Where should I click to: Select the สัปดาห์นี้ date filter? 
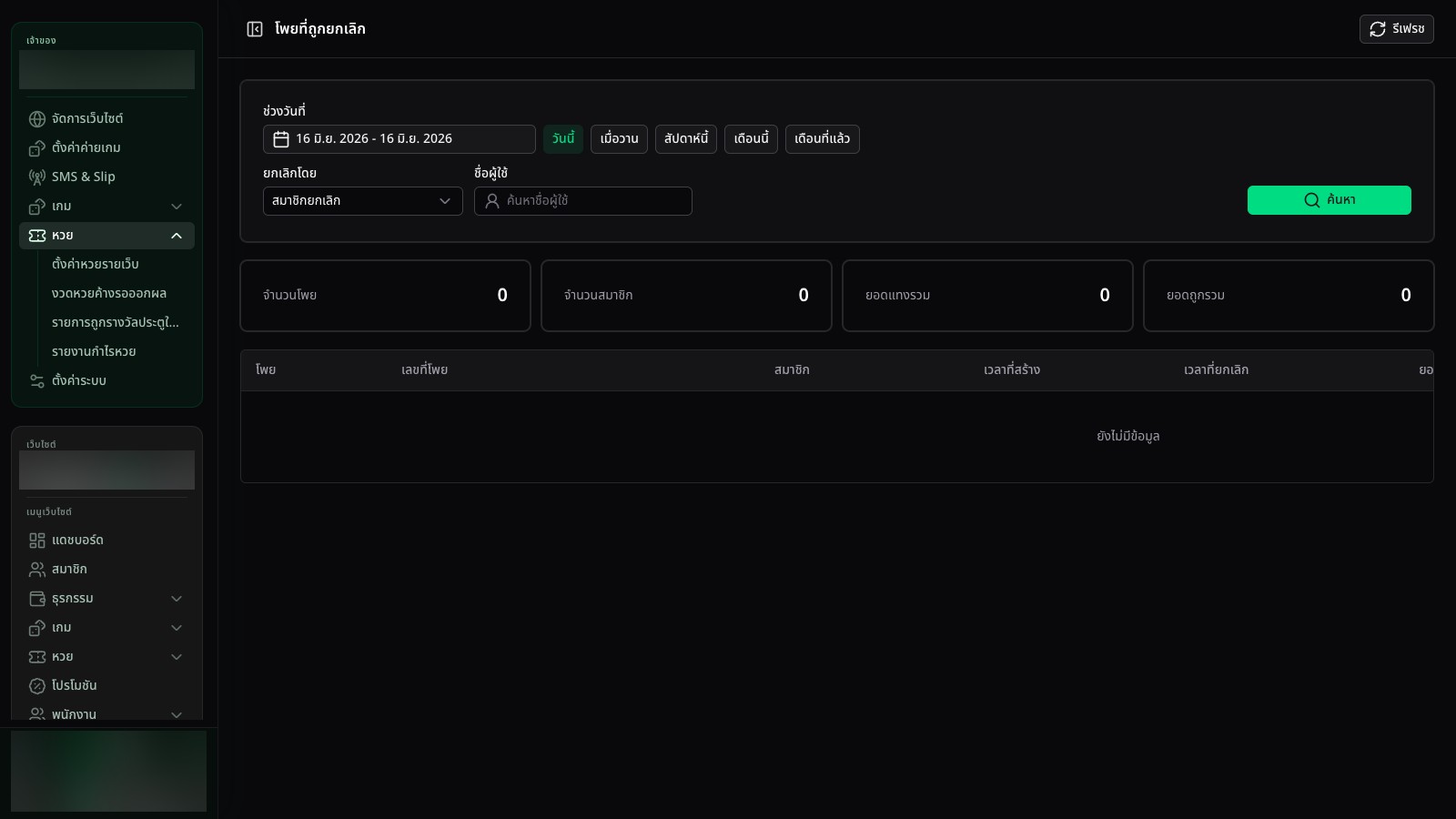[x=686, y=139]
